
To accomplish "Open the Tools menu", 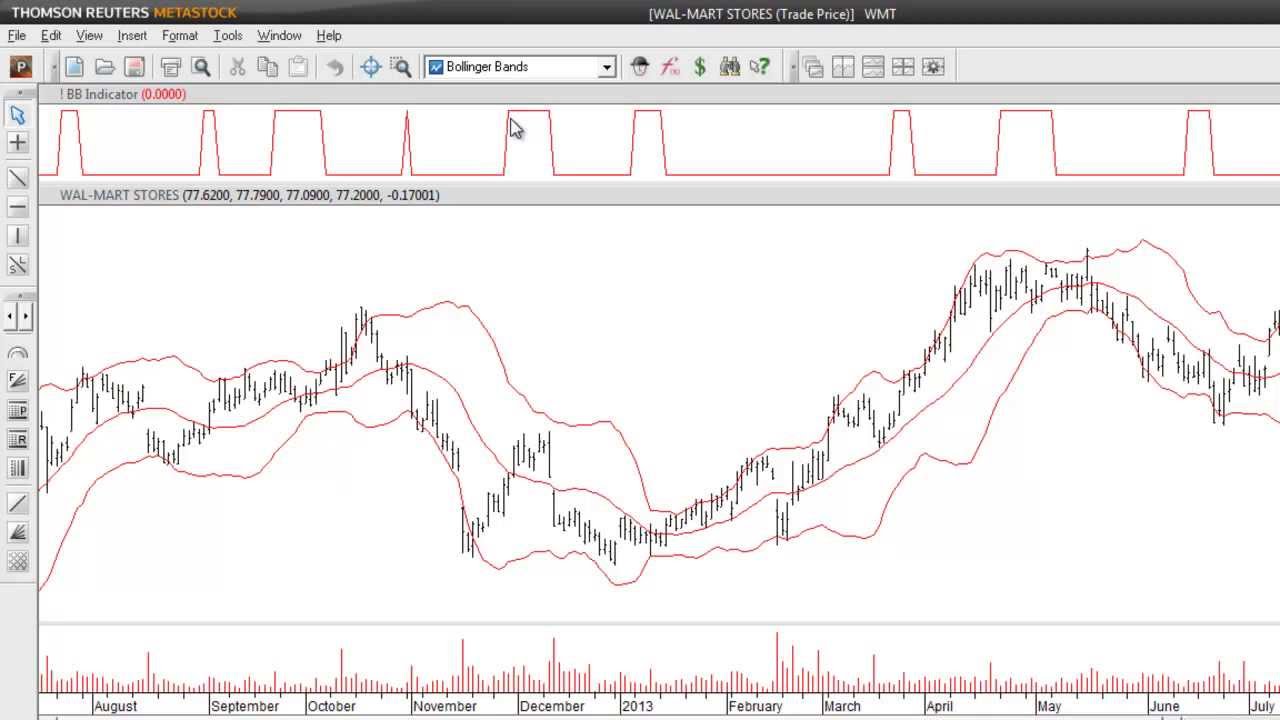I will click(228, 35).
